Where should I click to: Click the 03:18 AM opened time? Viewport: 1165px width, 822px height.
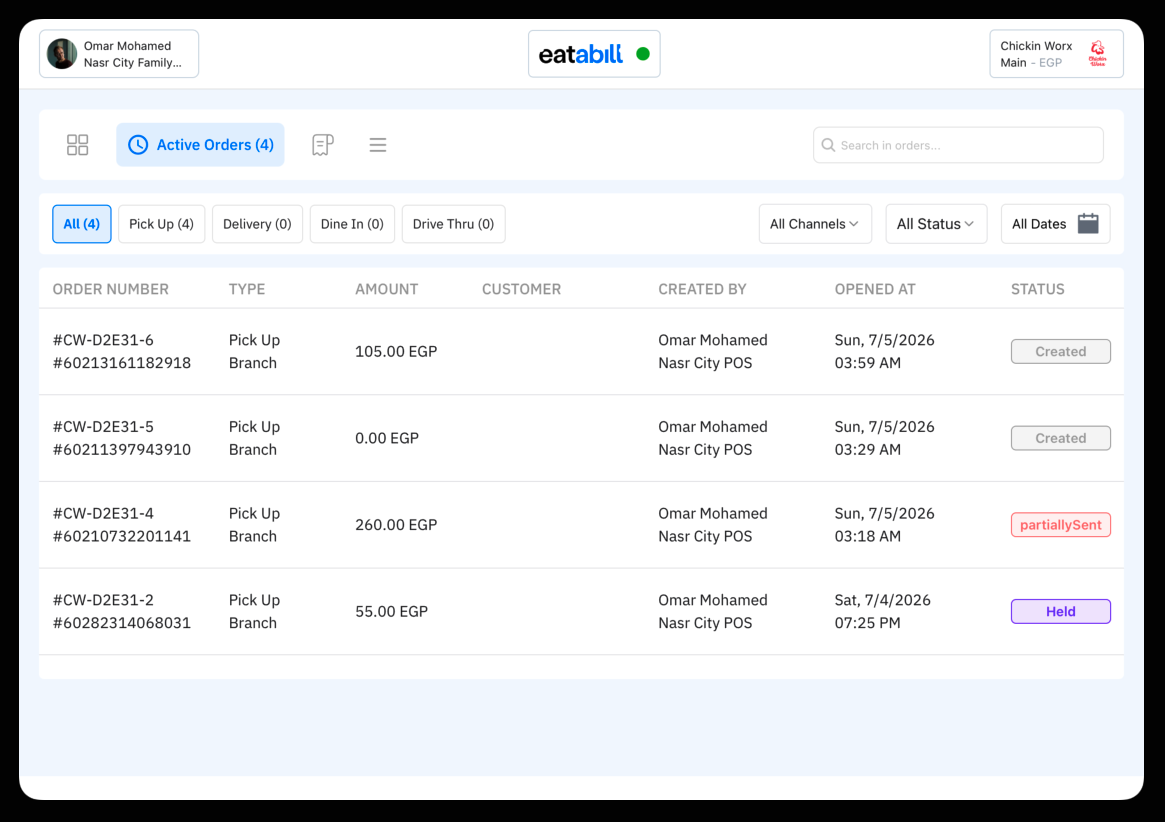pyautogui.click(x=868, y=537)
